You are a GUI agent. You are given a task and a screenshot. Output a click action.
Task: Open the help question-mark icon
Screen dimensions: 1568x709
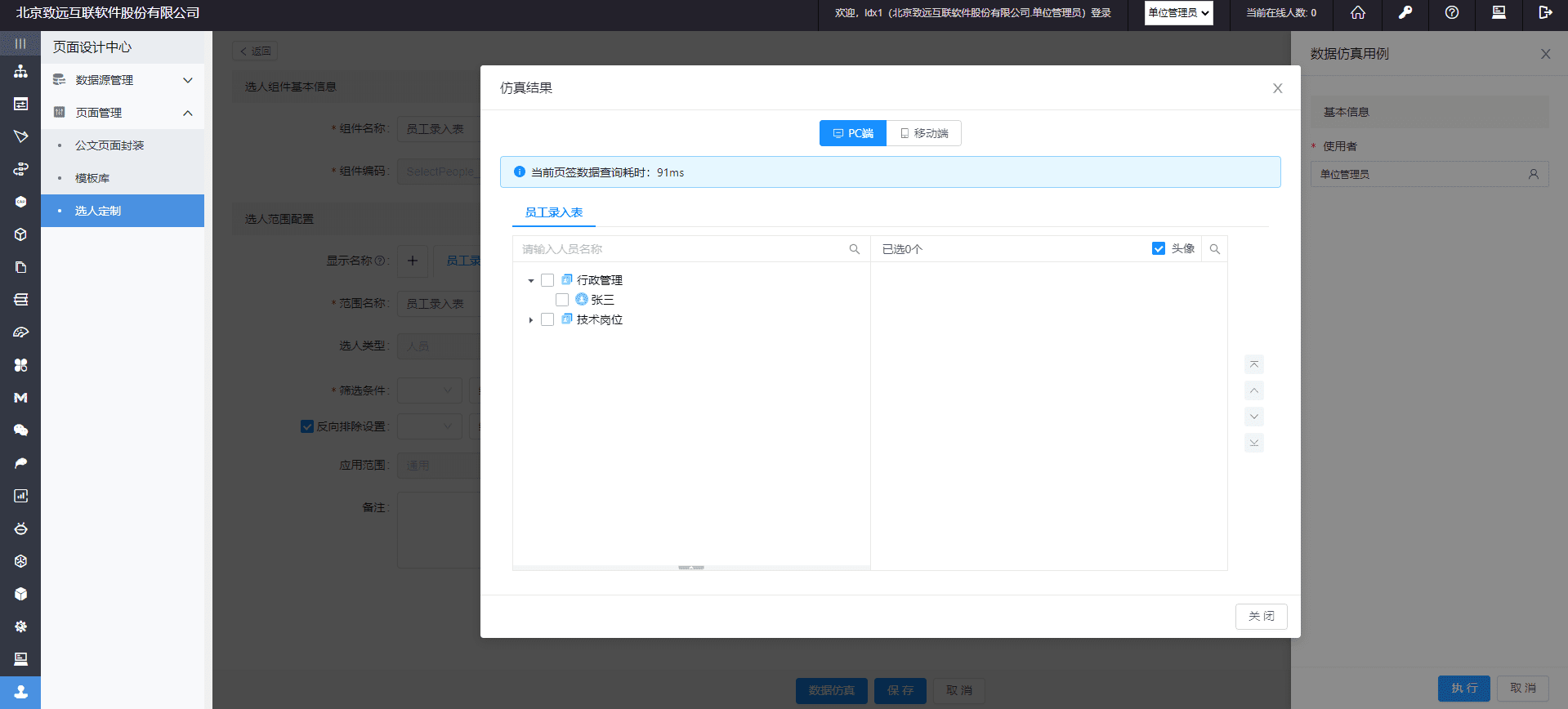(x=1452, y=12)
